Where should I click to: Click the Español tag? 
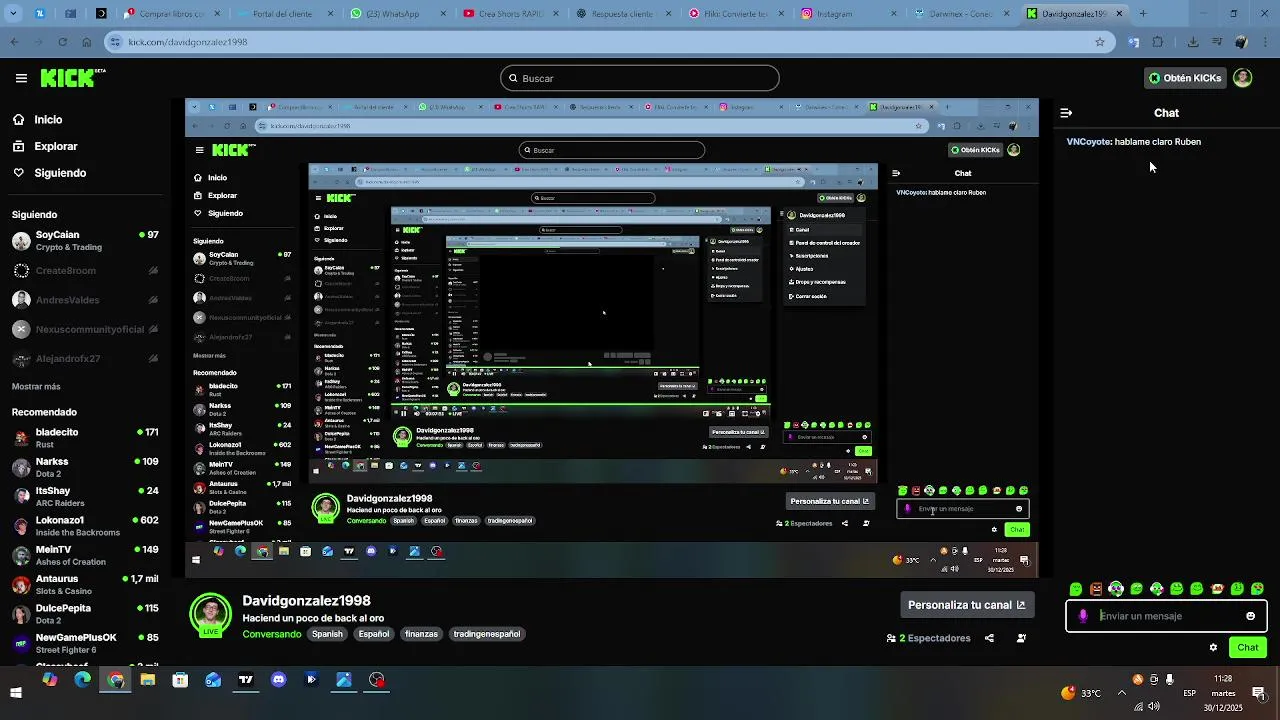[374, 634]
